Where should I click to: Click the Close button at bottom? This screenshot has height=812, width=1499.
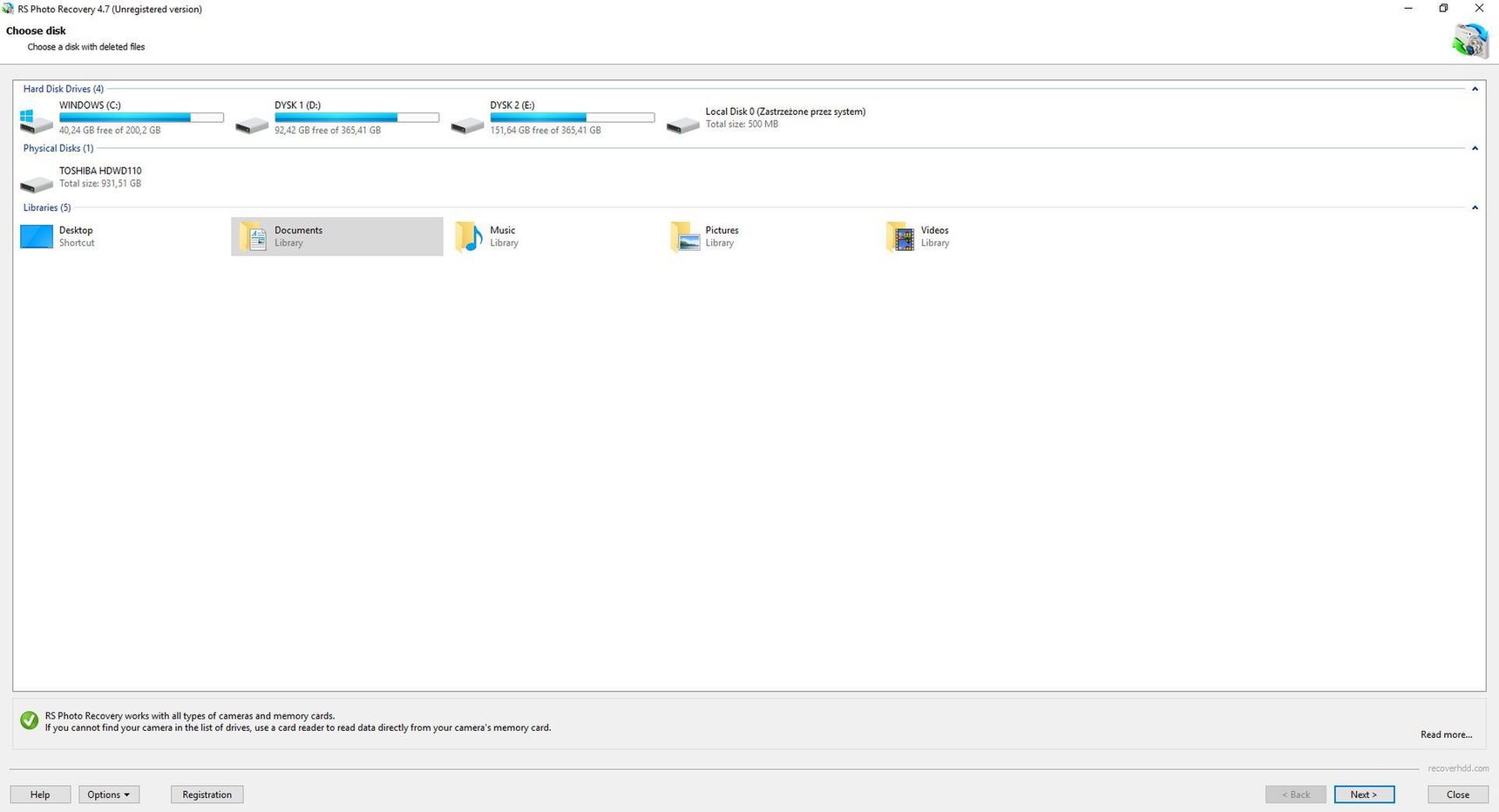[x=1458, y=795]
